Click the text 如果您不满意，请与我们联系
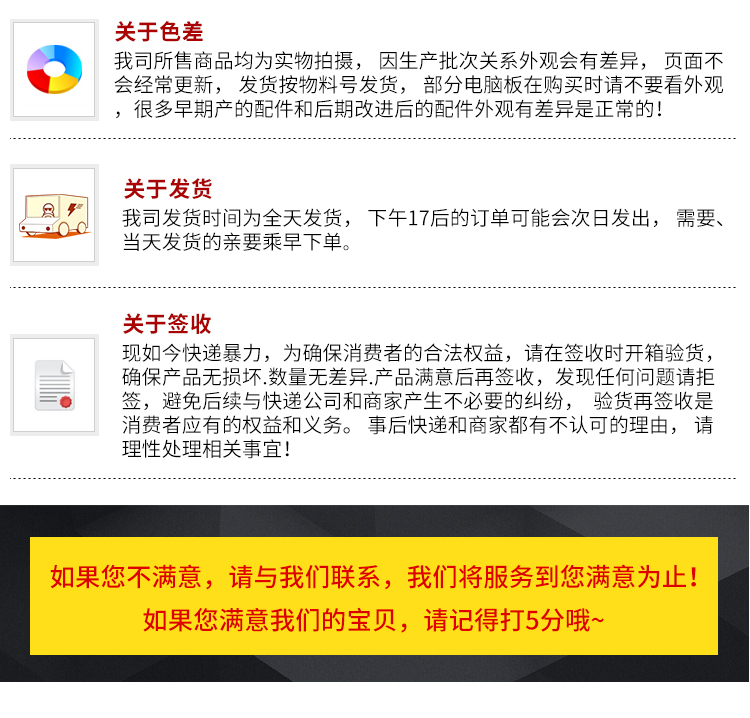Screen dimensions: 750x718 coord(215,576)
